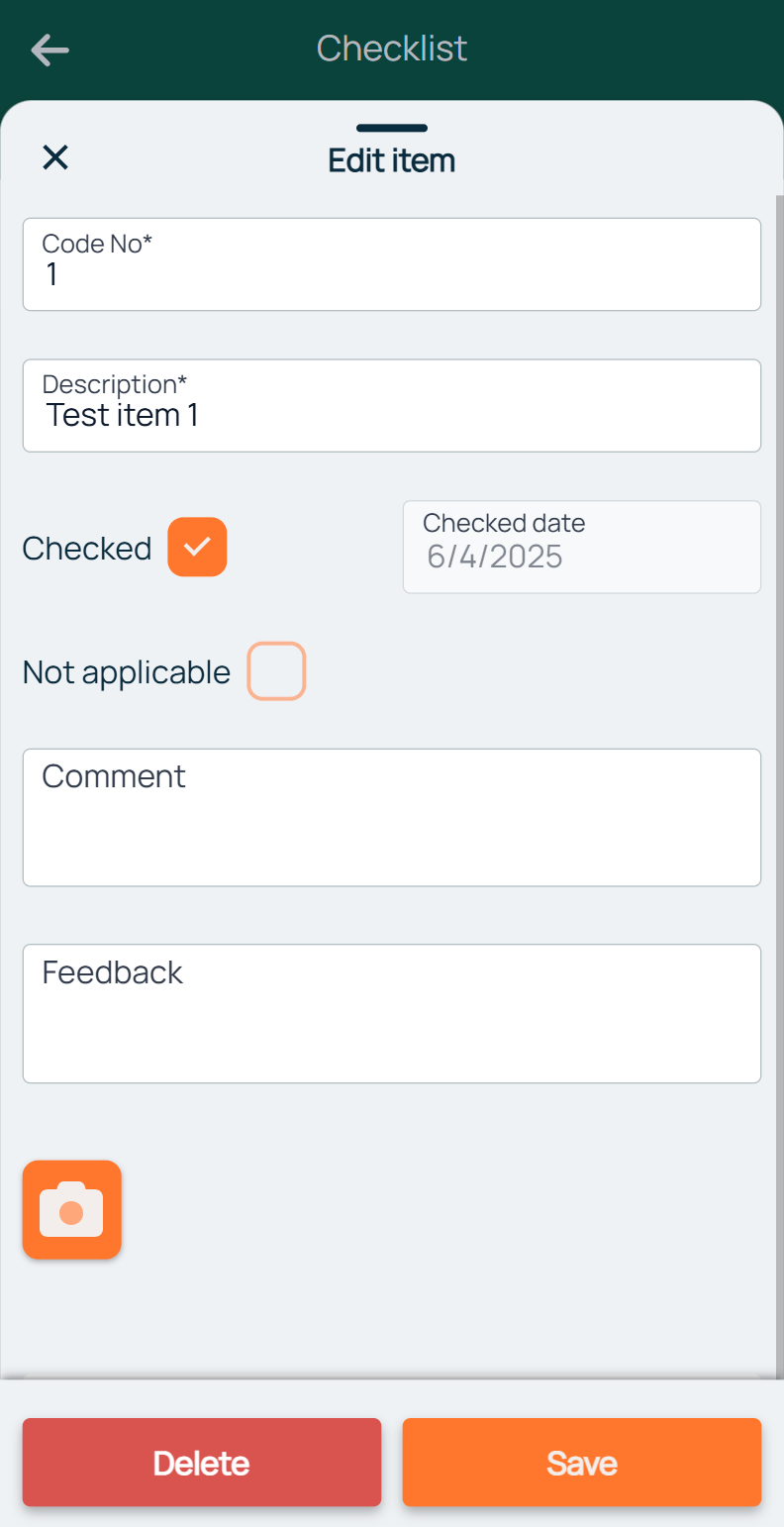Click the Comment text area

click(x=392, y=818)
